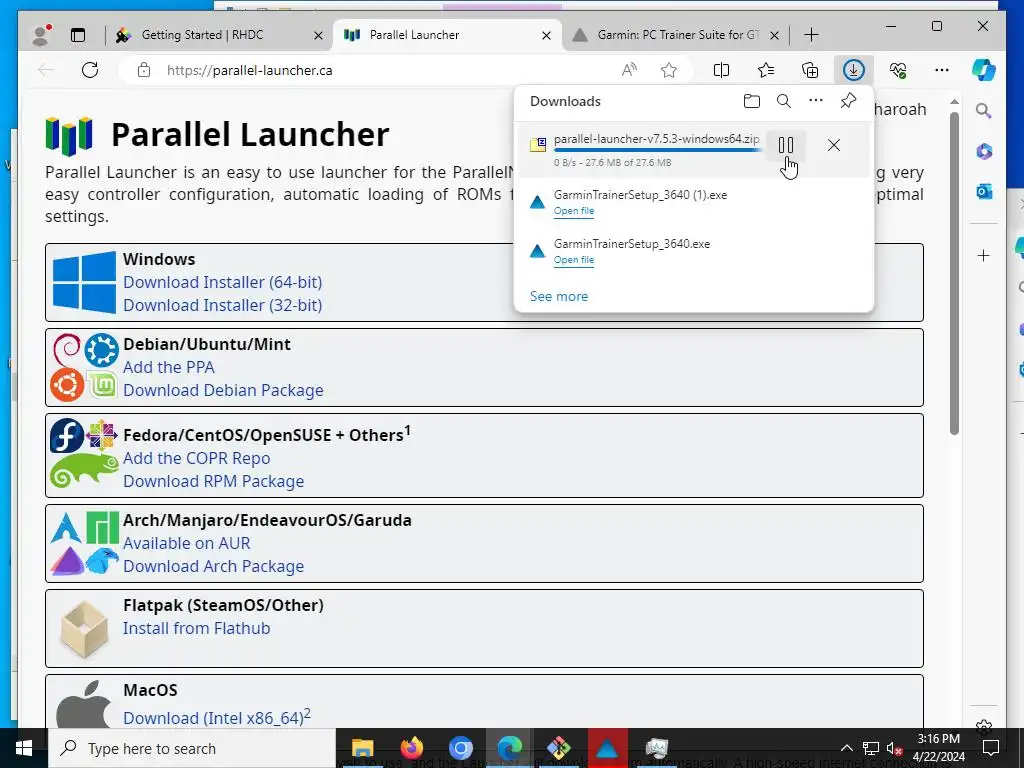The width and height of the screenshot is (1024, 768).
Task: Open more options in Downloads panel
Action: pos(816,101)
